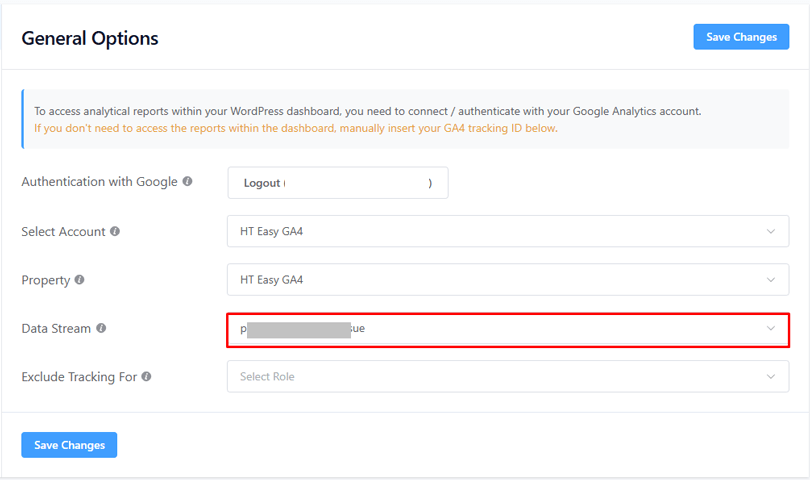Viewport: 810px width, 480px height.
Task: Expand Select Account chevron arrow
Action: click(770, 231)
